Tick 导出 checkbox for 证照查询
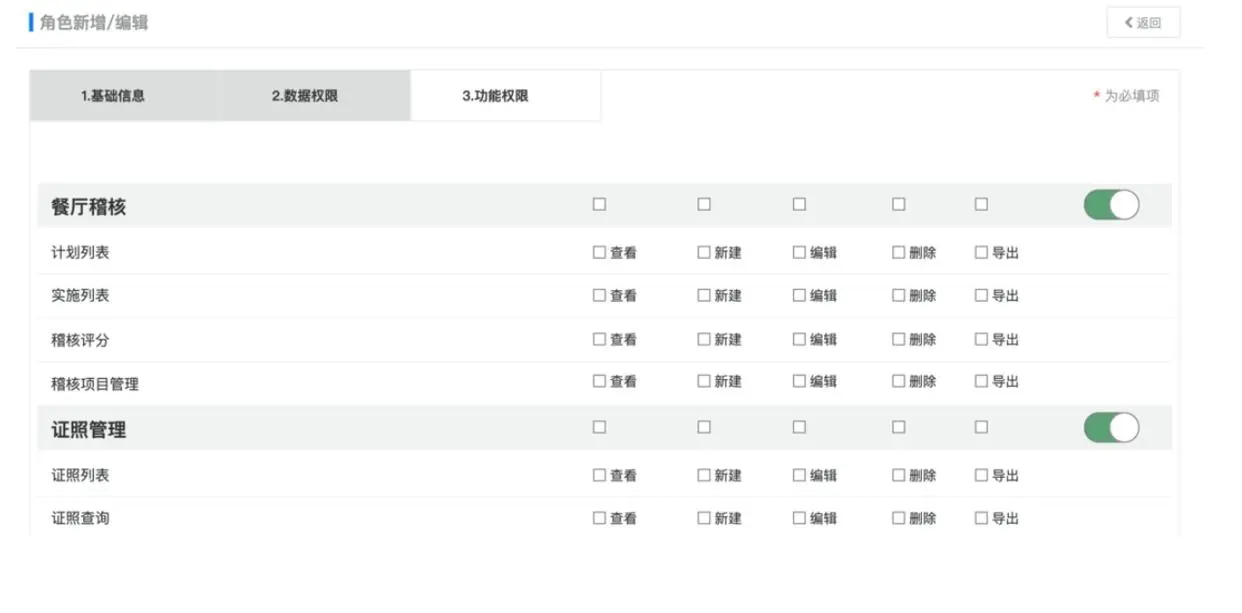The height and width of the screenshot is (613, 1242). pyautogui.click(x=981, y=518)
